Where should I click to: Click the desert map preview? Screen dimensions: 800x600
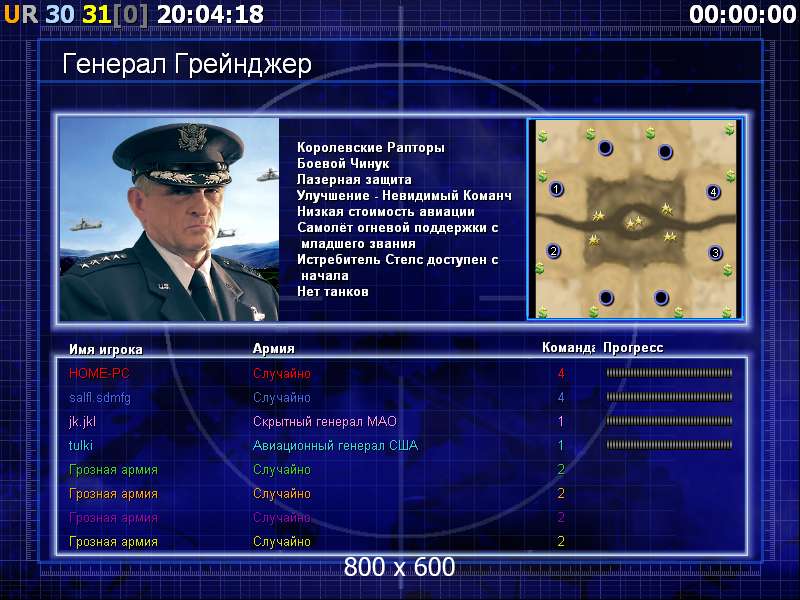(635, 219)
